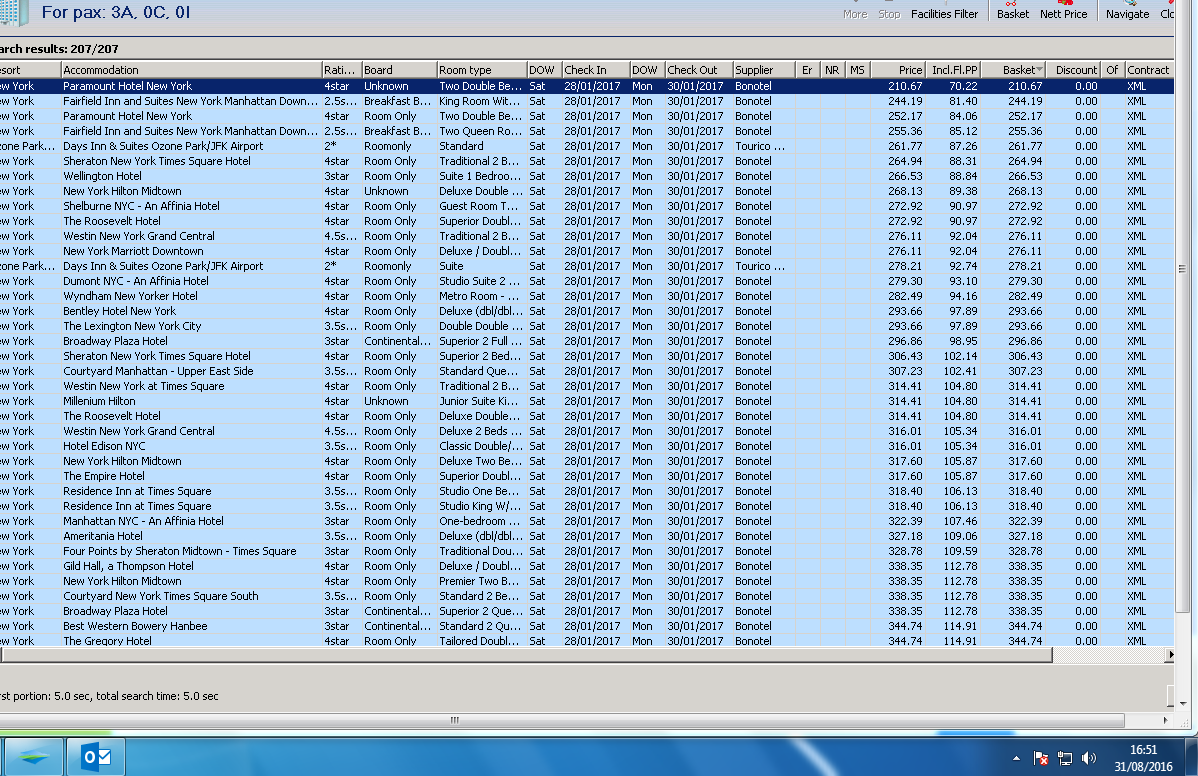
Task: Sort by the Price column header
Action: (898, 70)
